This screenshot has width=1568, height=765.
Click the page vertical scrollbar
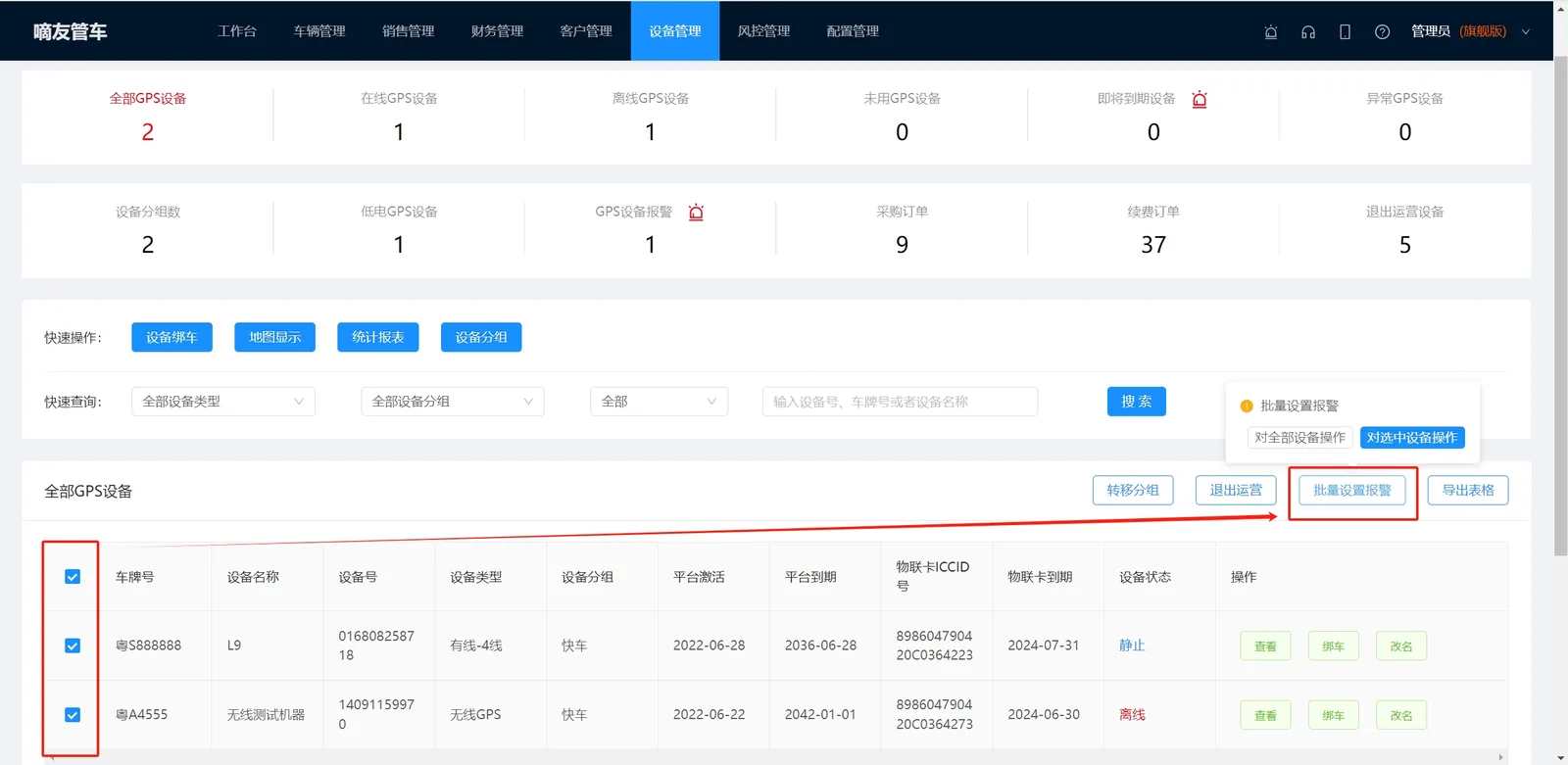click(x=1560, y=304)
